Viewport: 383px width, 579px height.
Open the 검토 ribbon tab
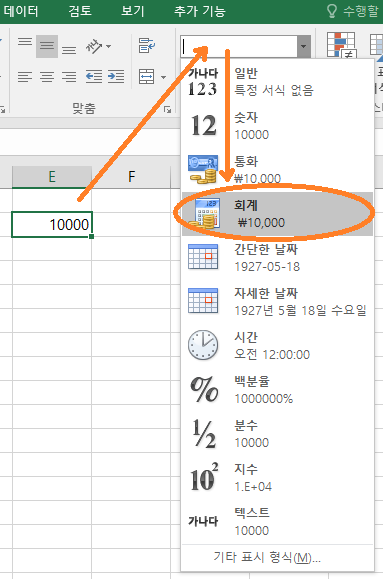tap(80, 11)
